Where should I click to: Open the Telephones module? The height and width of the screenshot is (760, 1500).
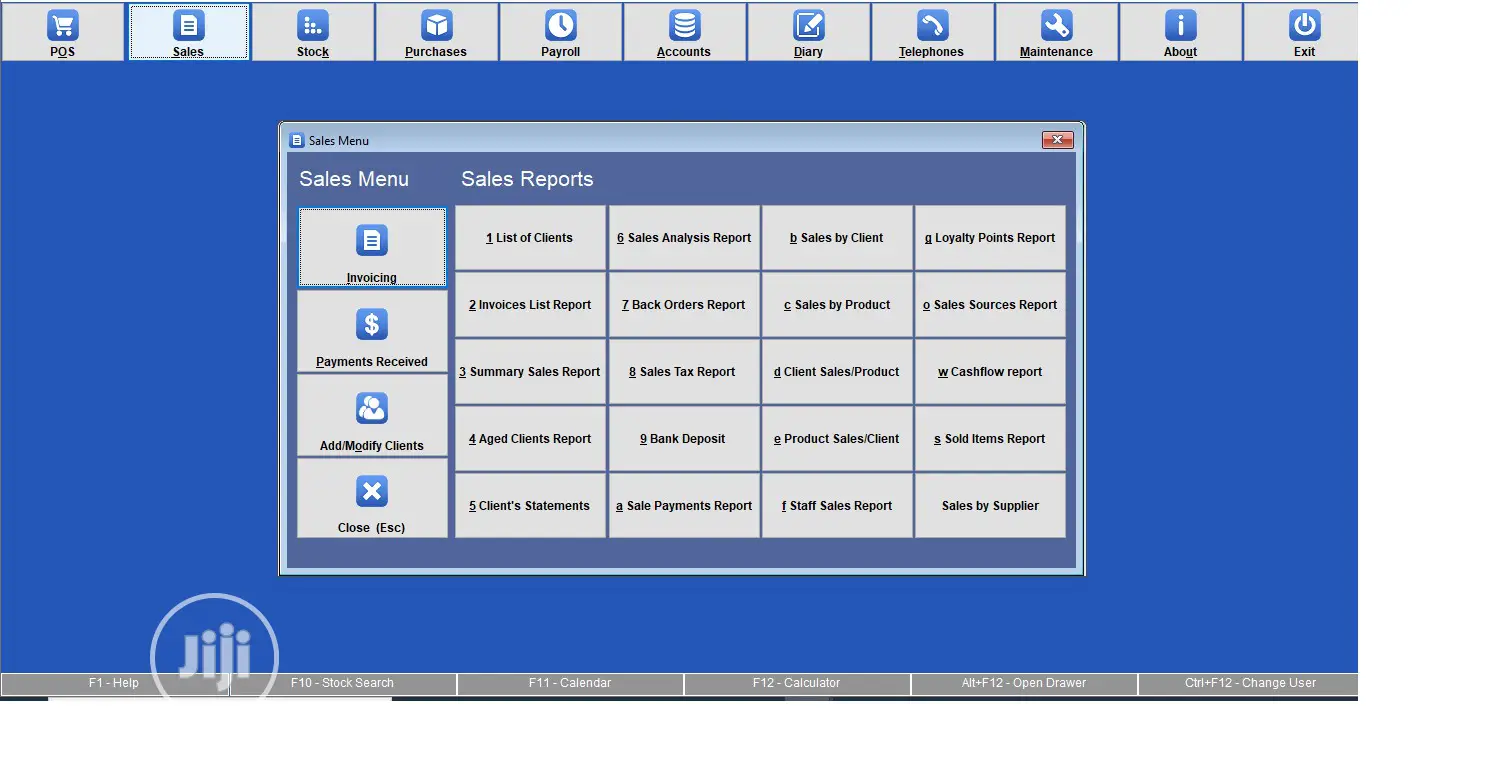pyautogui.click(x=932, y=32)
